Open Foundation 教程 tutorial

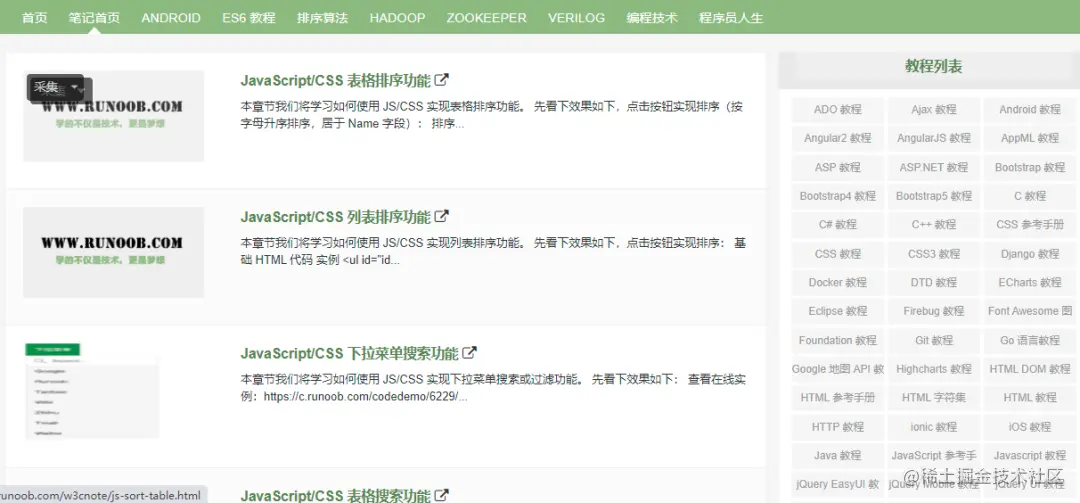click(838, 340)
